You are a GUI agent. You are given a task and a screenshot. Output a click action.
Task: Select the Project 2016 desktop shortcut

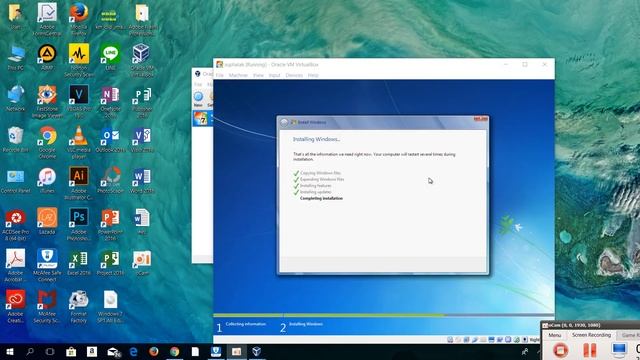tap(110, 263)
